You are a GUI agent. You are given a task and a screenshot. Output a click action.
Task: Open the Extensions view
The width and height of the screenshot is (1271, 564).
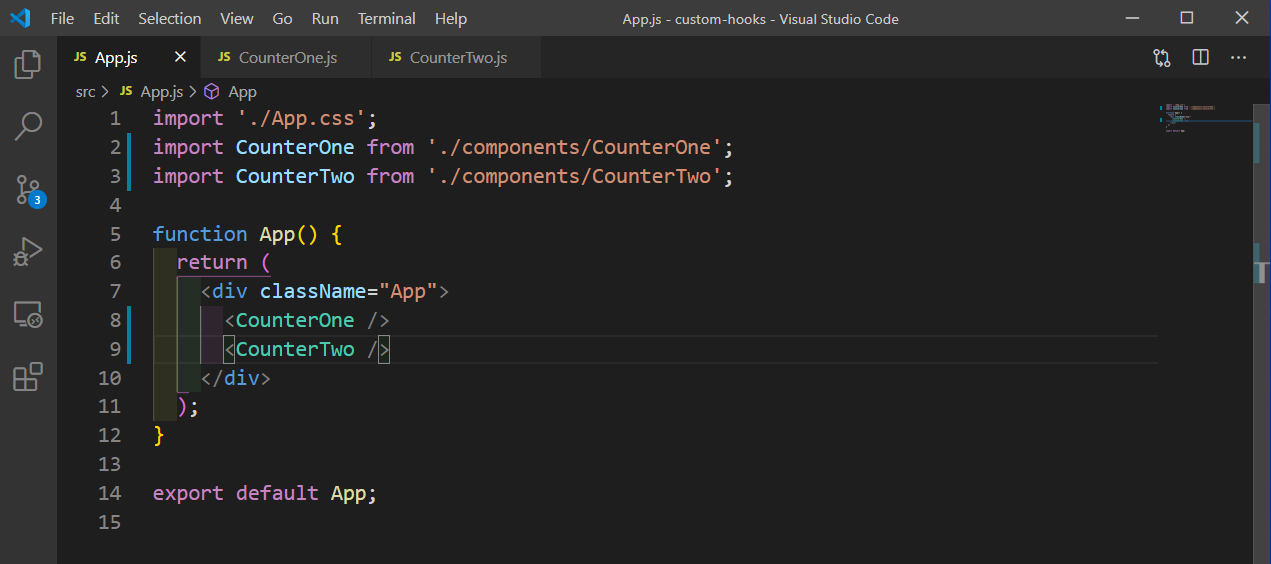(x=28, y=377)
